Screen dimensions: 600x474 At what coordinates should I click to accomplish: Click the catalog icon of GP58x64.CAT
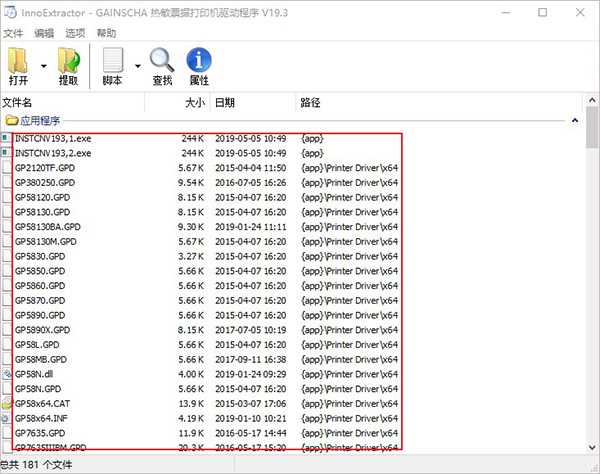click(7, 403)
